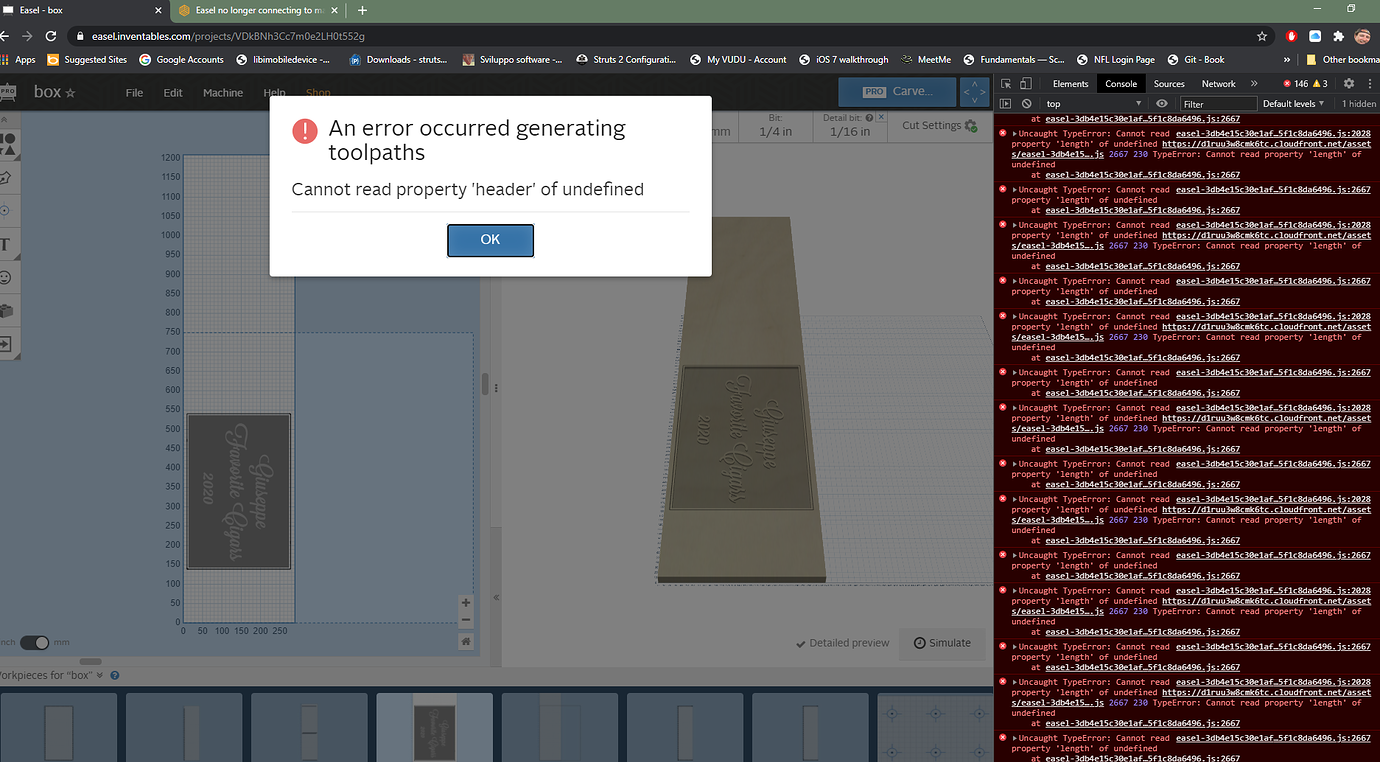
Task: Select the workpiece thumbnail with engraved text
Action: (x=434, y=727)
